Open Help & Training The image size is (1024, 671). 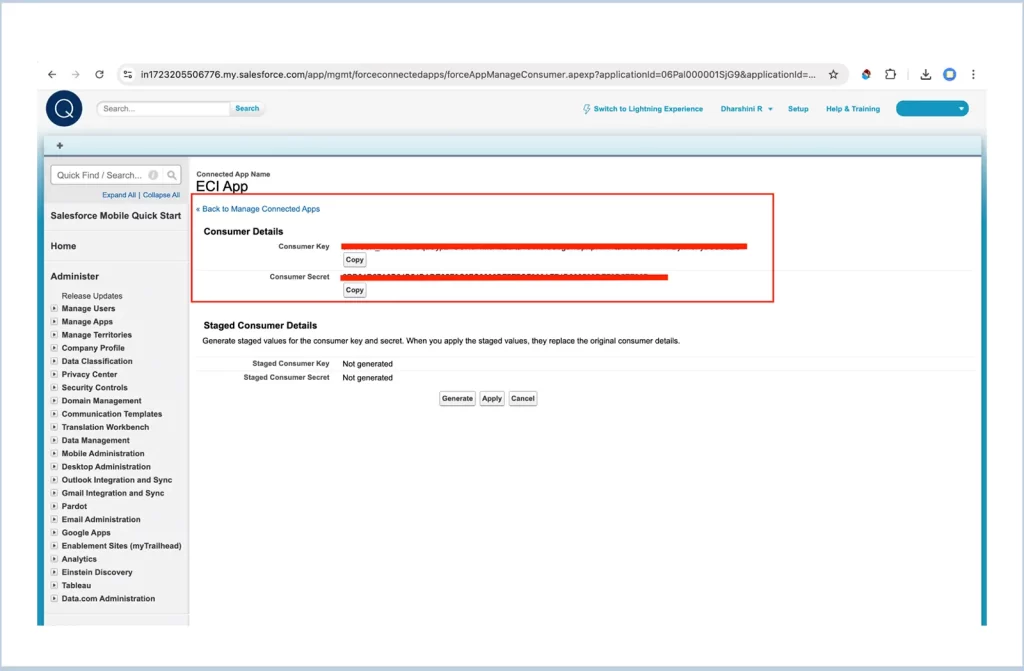pos(853,109)
